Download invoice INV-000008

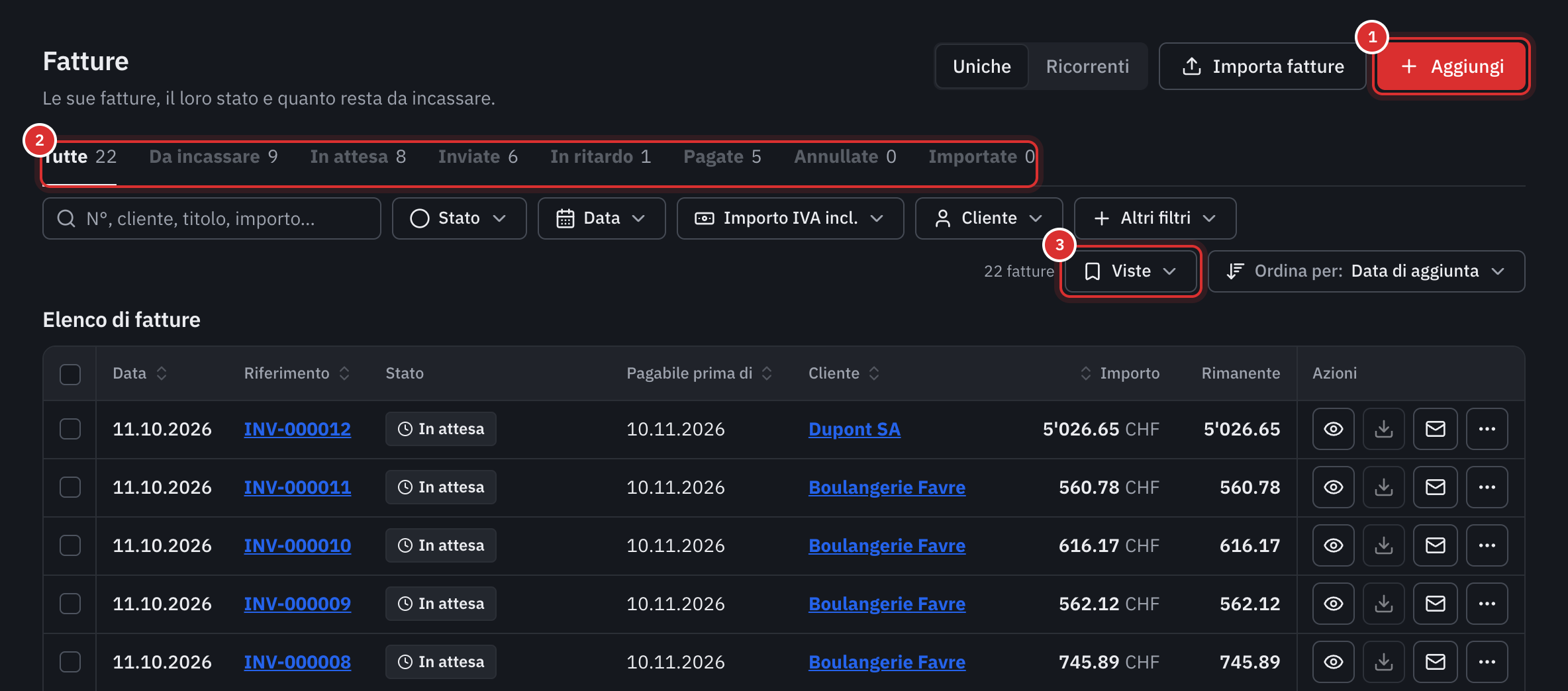[1383, 662]
